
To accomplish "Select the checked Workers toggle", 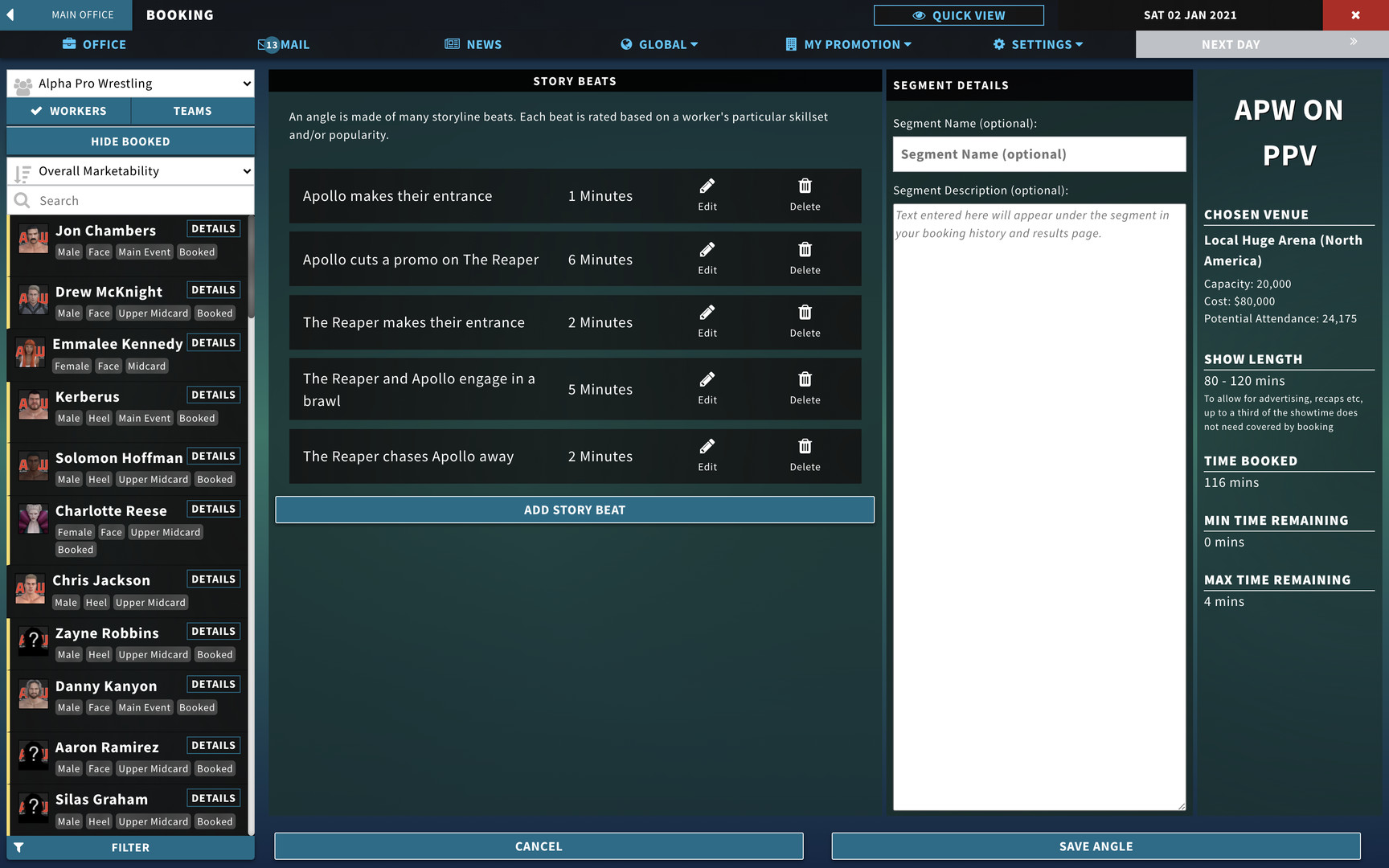I will tap(68, 111).
